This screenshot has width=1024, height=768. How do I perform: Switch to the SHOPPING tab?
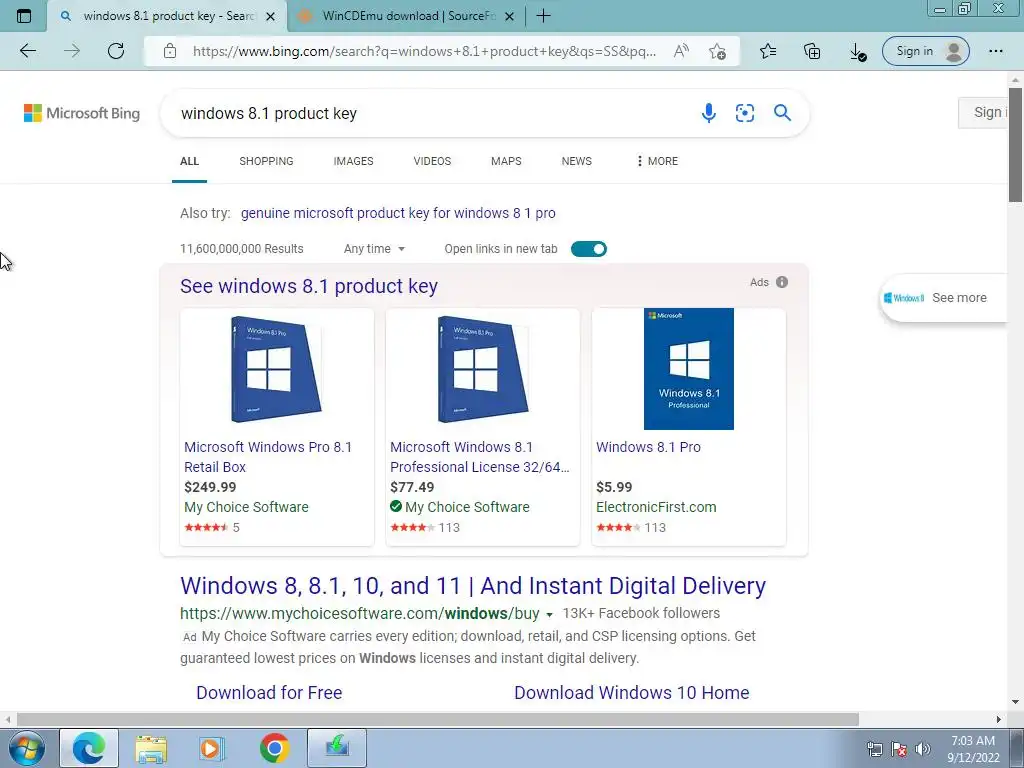[x=266, y=161]
